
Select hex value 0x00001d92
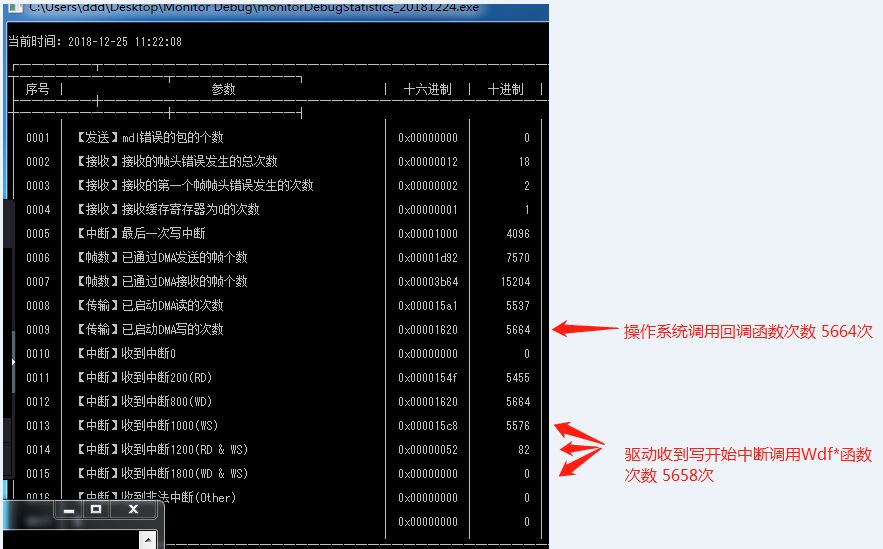[x=428, y=258]
